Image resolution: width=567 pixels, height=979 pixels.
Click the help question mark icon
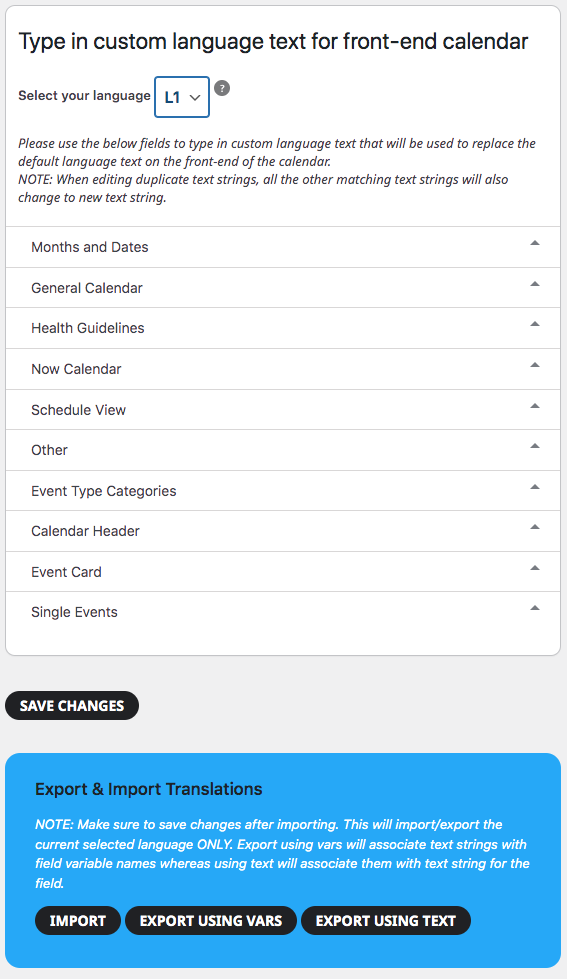pyautogui.click(x=222, y=88)
